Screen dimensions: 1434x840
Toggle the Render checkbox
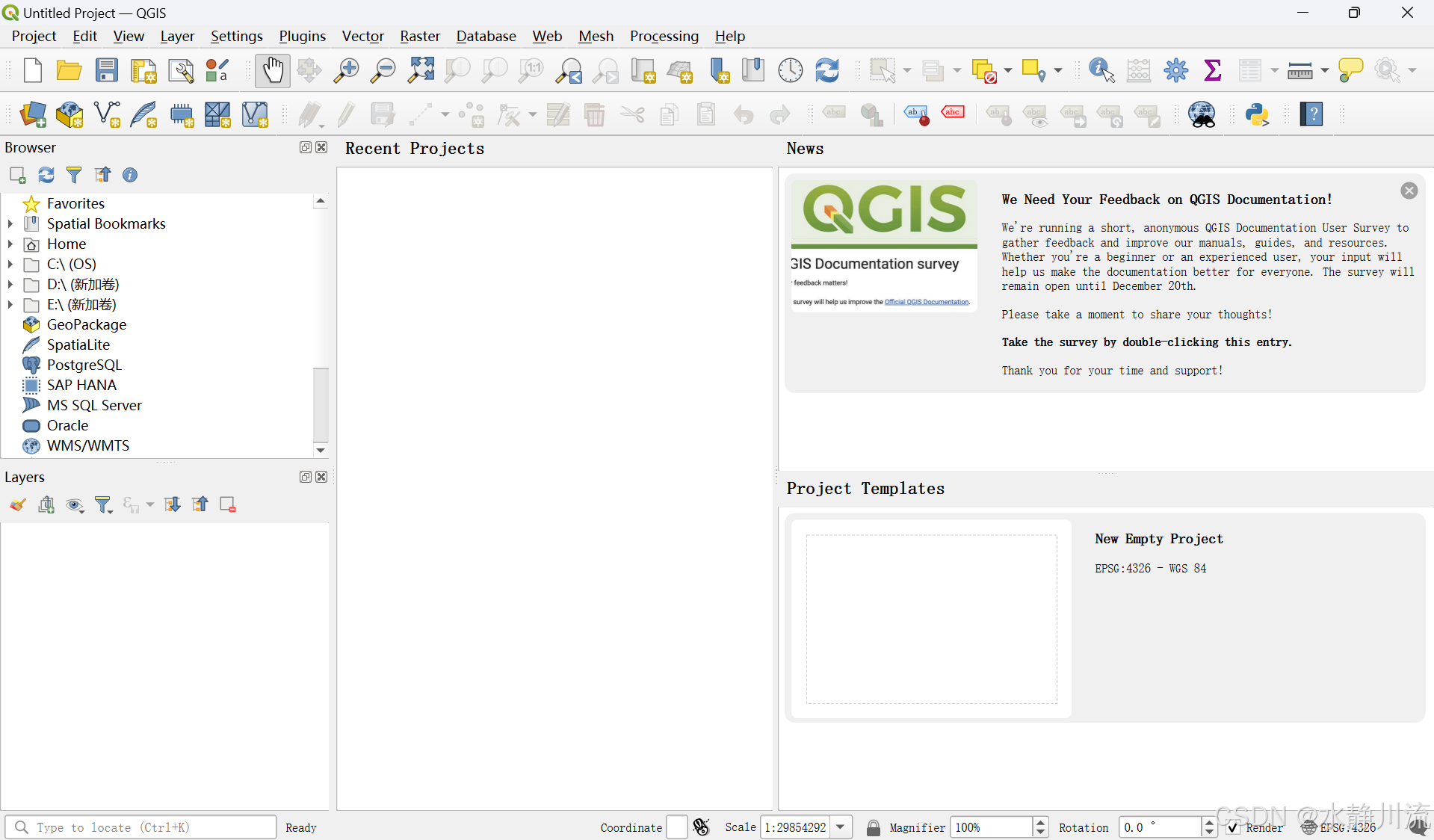point(1233,827)
